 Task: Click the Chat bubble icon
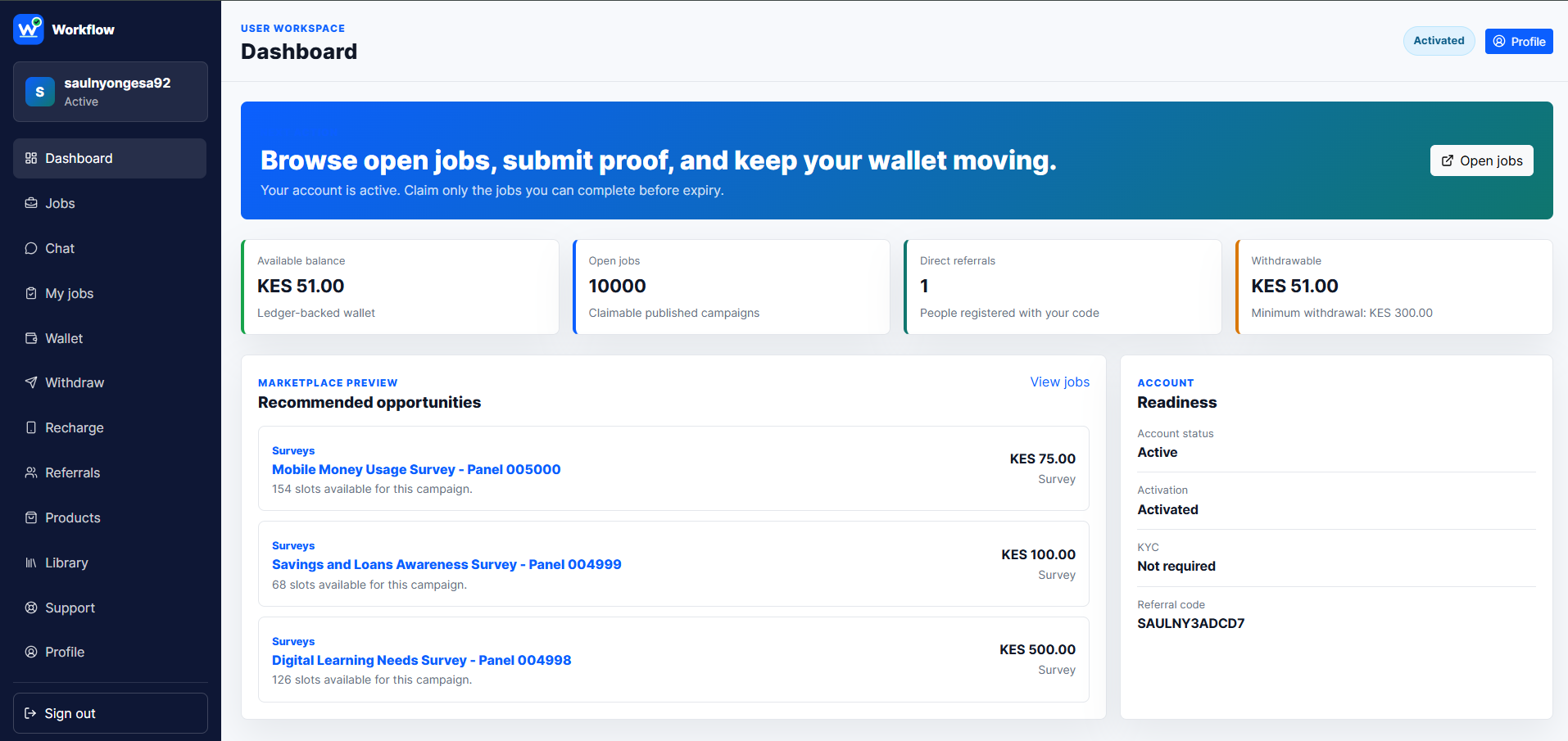pyautogui.click(x=31, y=248)
